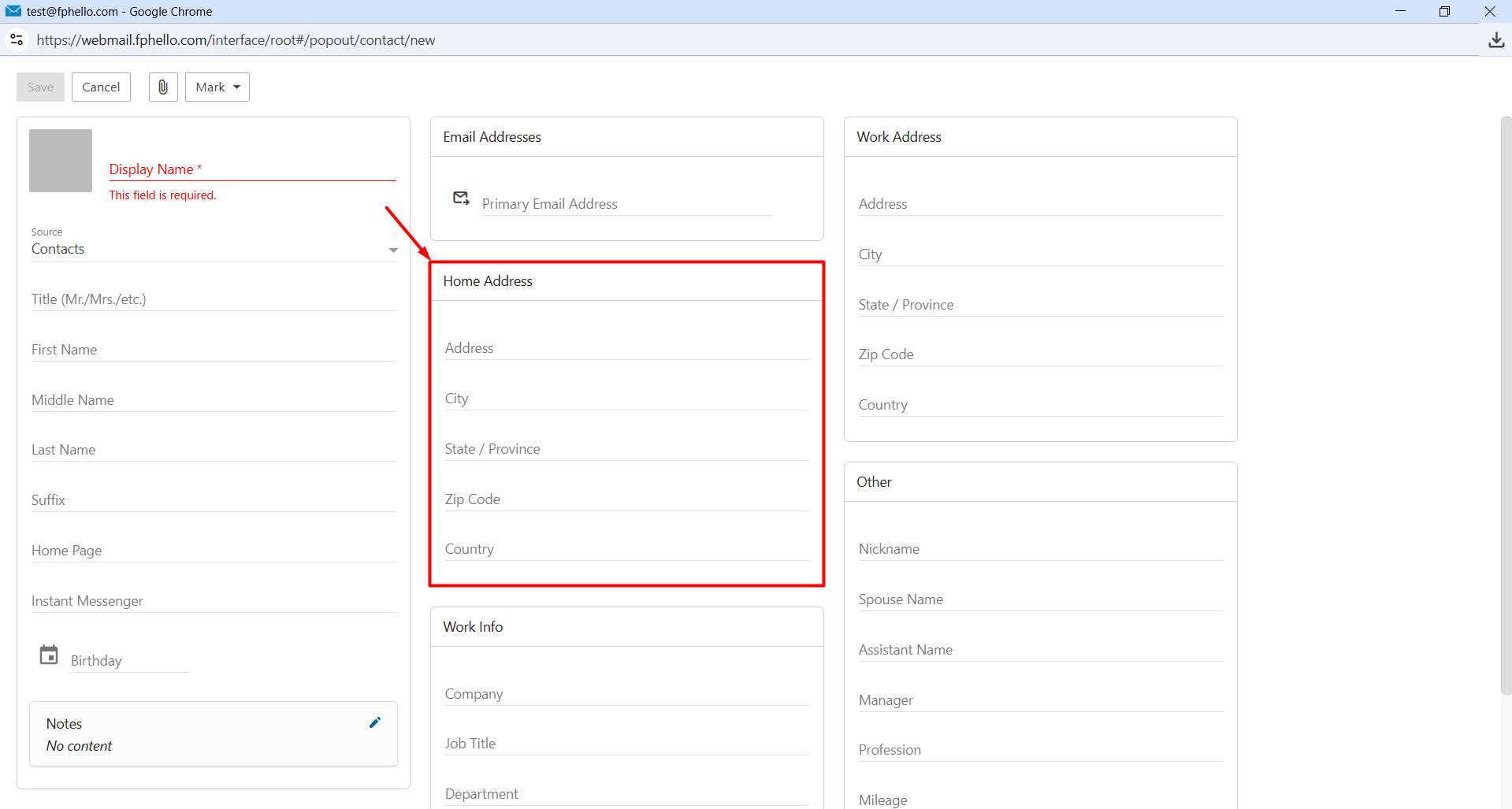Click the Work Address Zip Code field
Screen dimensions: 1512x809
point(1040,354)
